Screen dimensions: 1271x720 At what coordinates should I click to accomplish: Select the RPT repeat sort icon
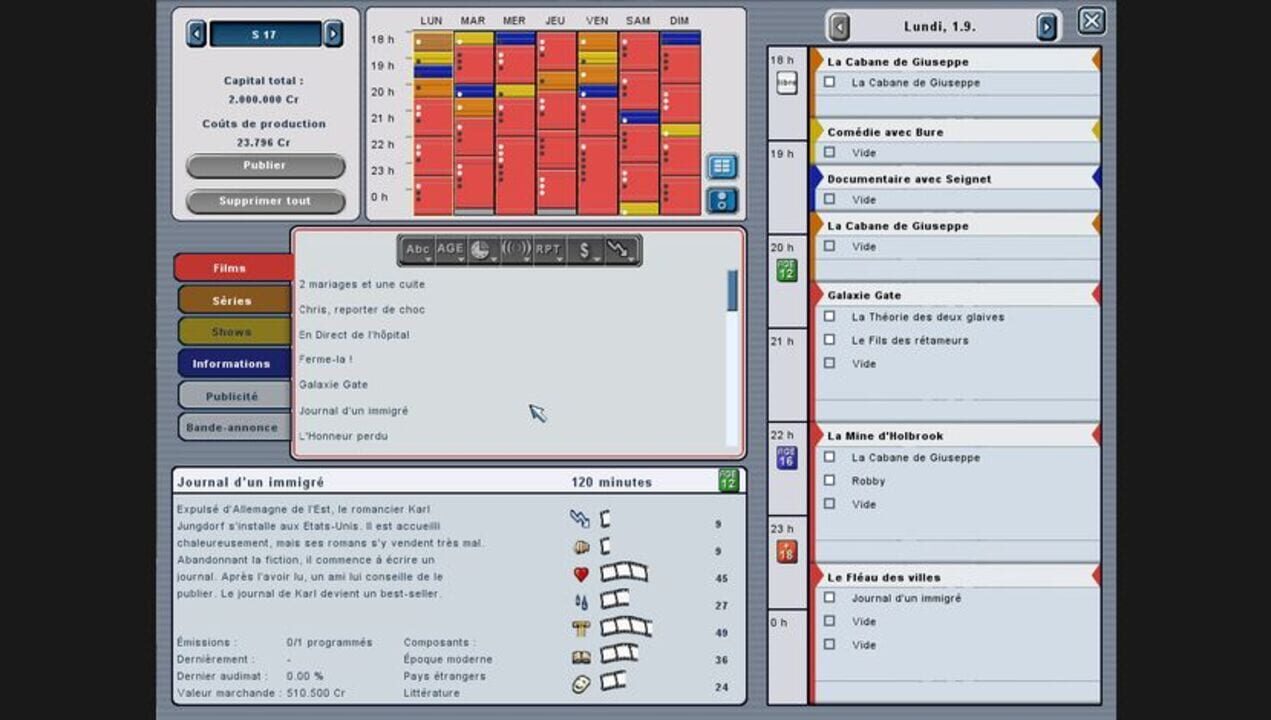(x=548, y=248)
